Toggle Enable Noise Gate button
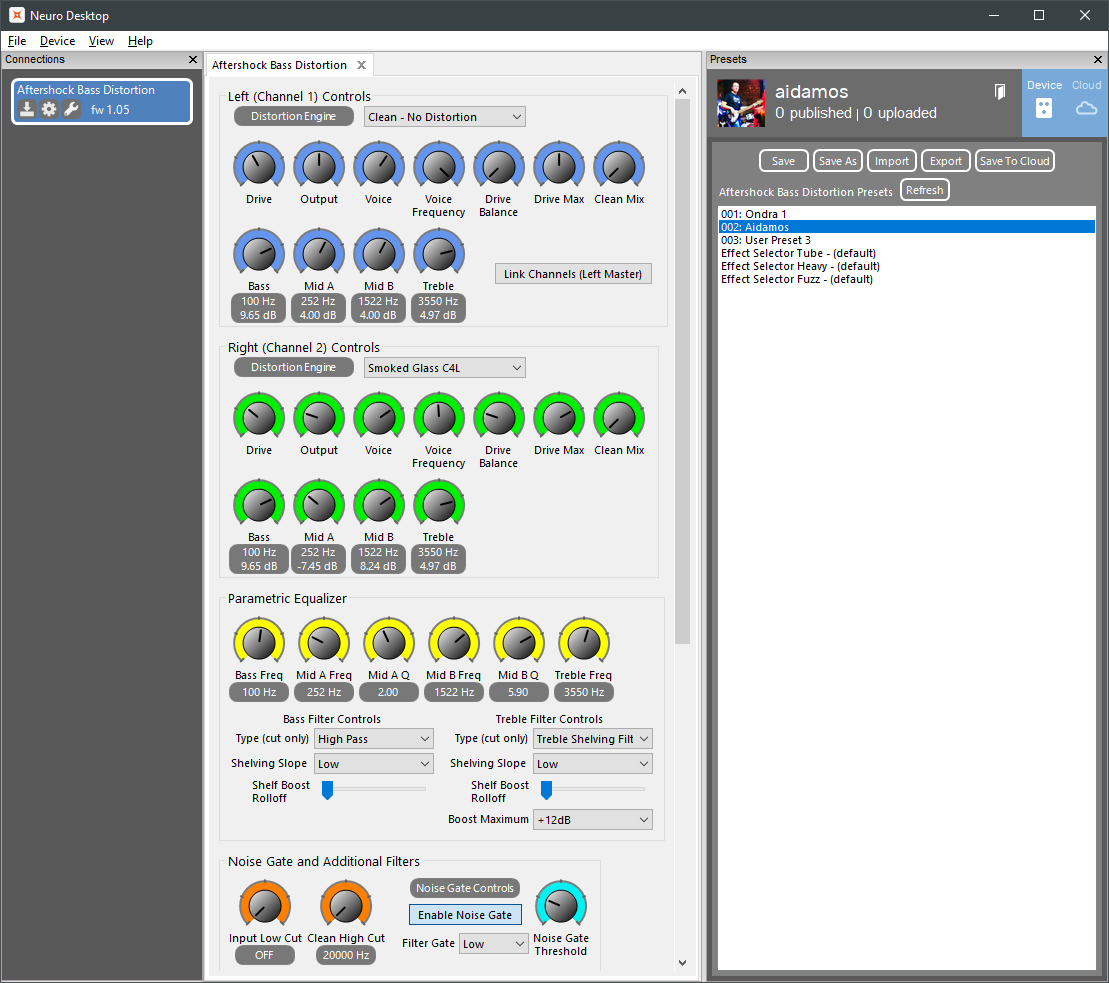Screen dimensions: 1109x983 (465, 914)
